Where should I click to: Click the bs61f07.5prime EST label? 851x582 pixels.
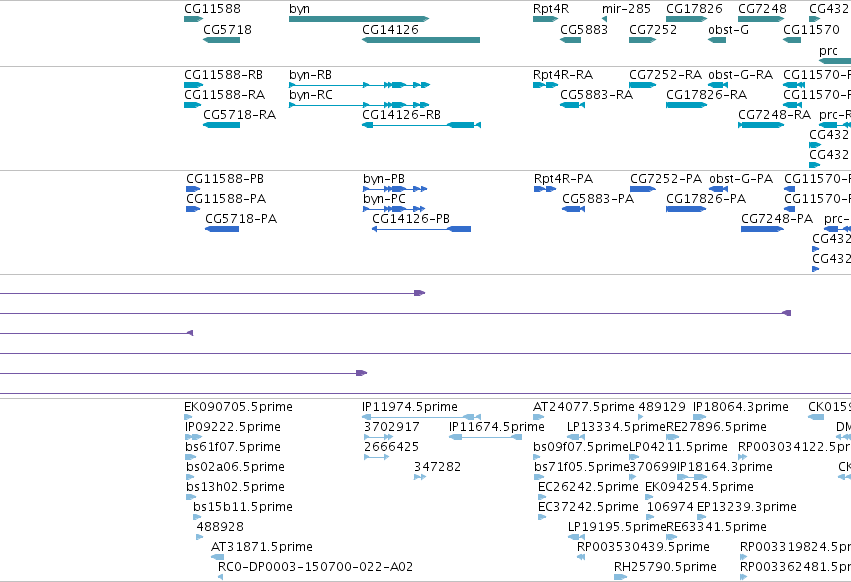(x=233, y=447)
